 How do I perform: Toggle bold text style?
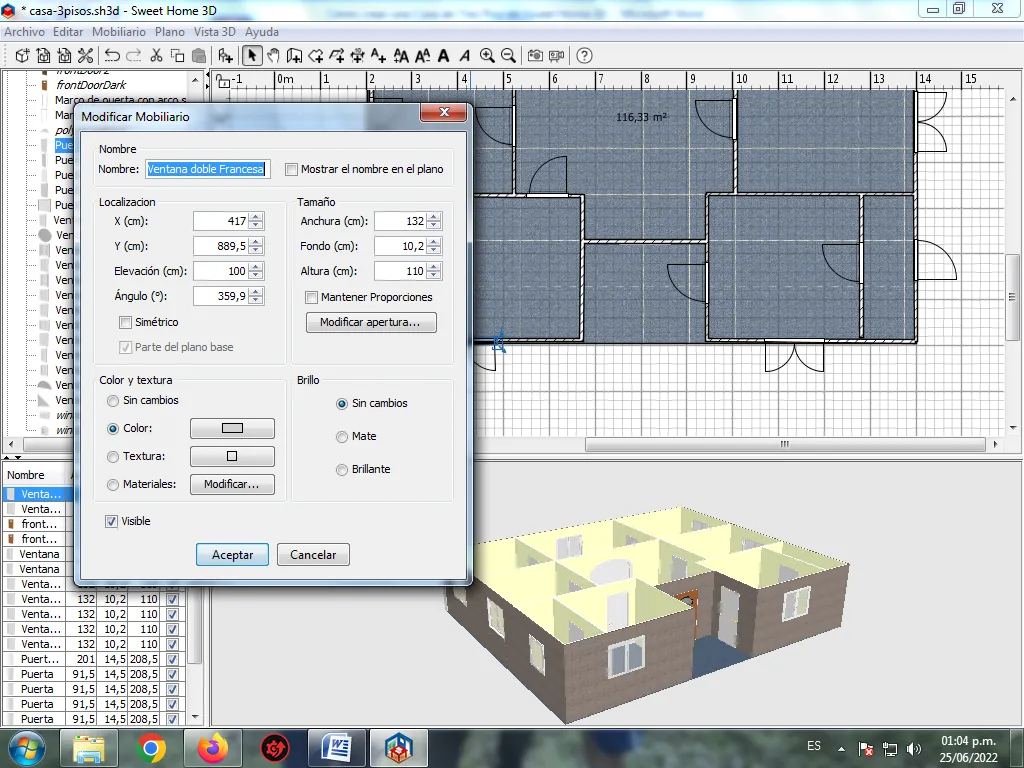tap(443, 56)
